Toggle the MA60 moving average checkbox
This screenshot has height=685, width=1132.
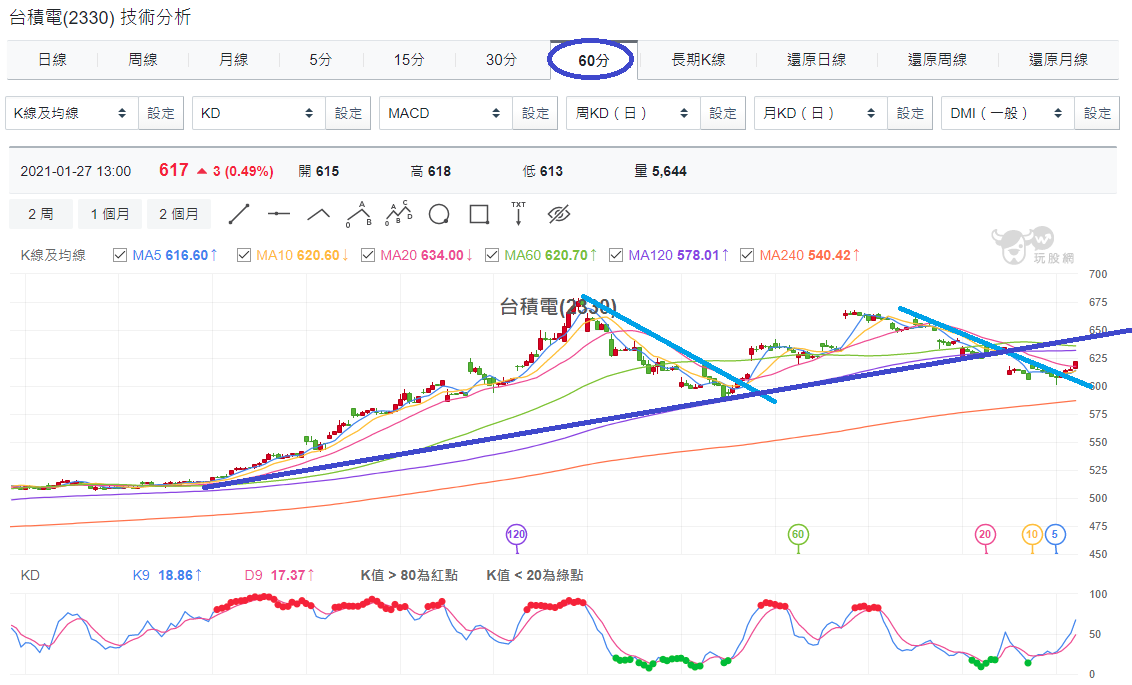(492, 255)
